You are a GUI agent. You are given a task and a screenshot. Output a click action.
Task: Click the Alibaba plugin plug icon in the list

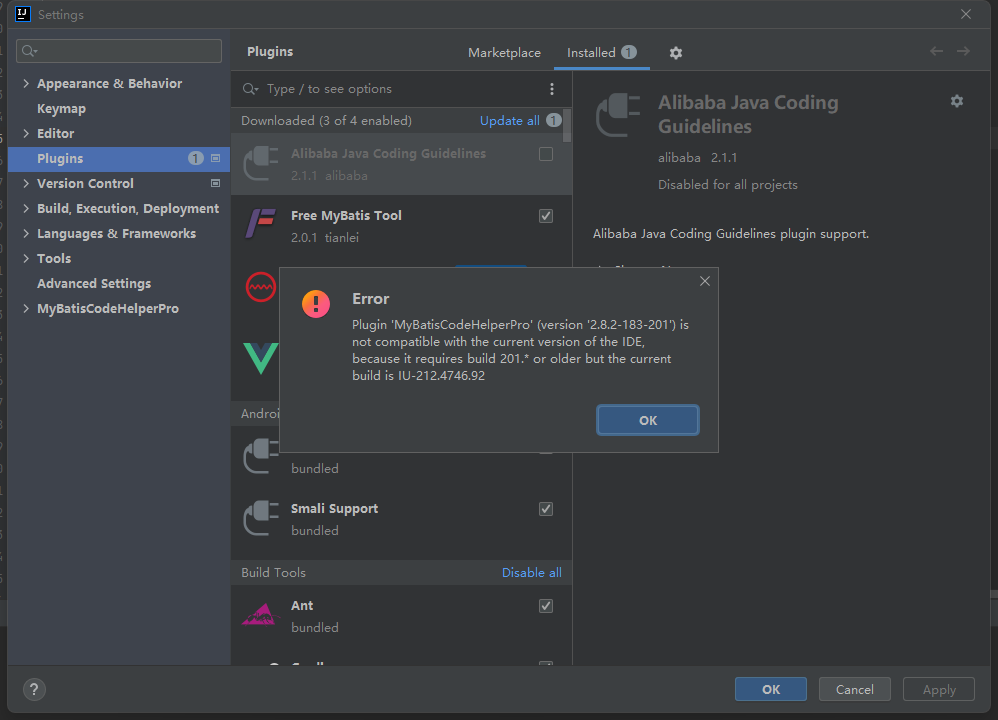pyautogui.click(x=261, y=164)
